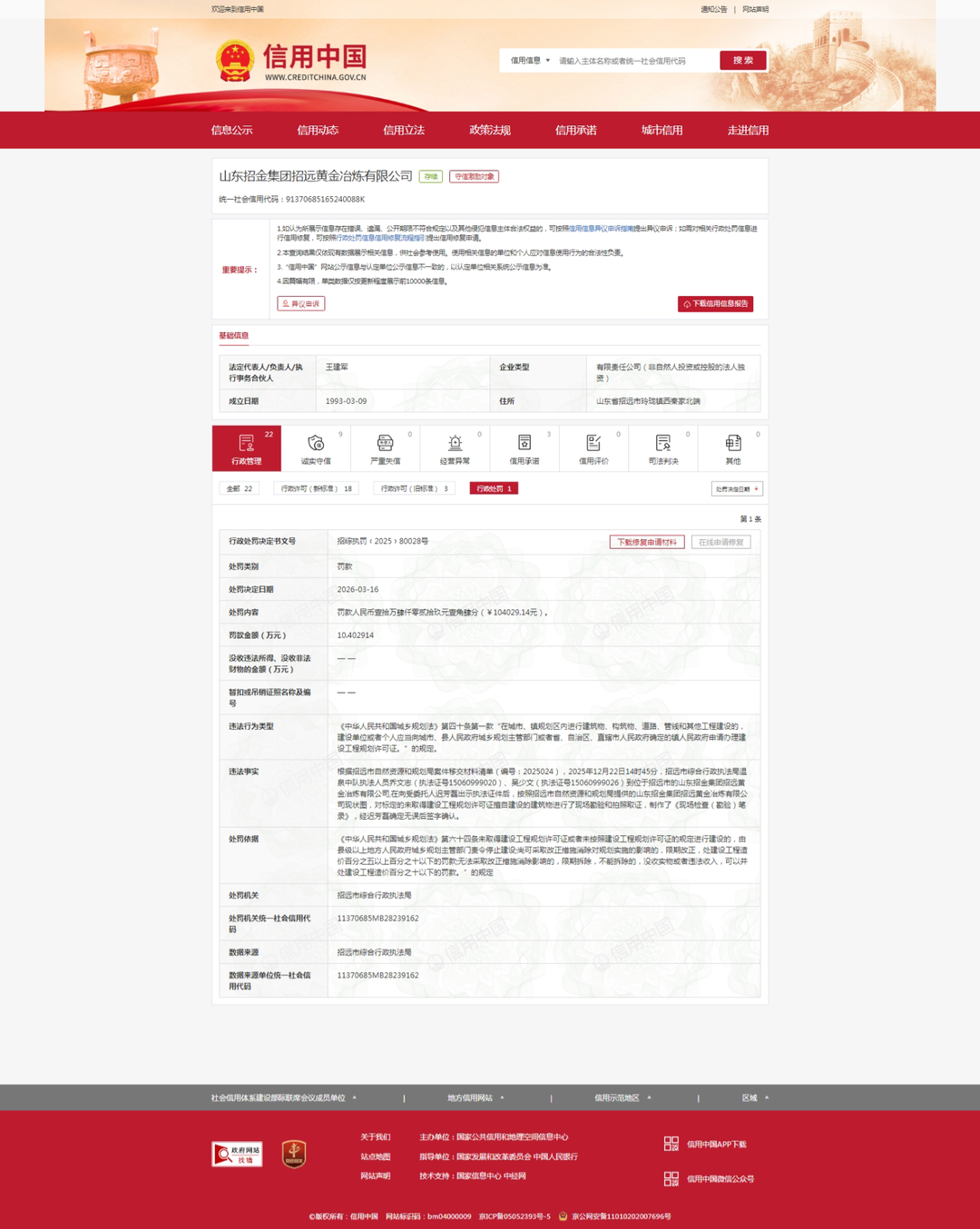This screenshot has height=1229, width=980.
Task: Go to 城市信用 in navigation bar
Action: [x=662, y=130]
